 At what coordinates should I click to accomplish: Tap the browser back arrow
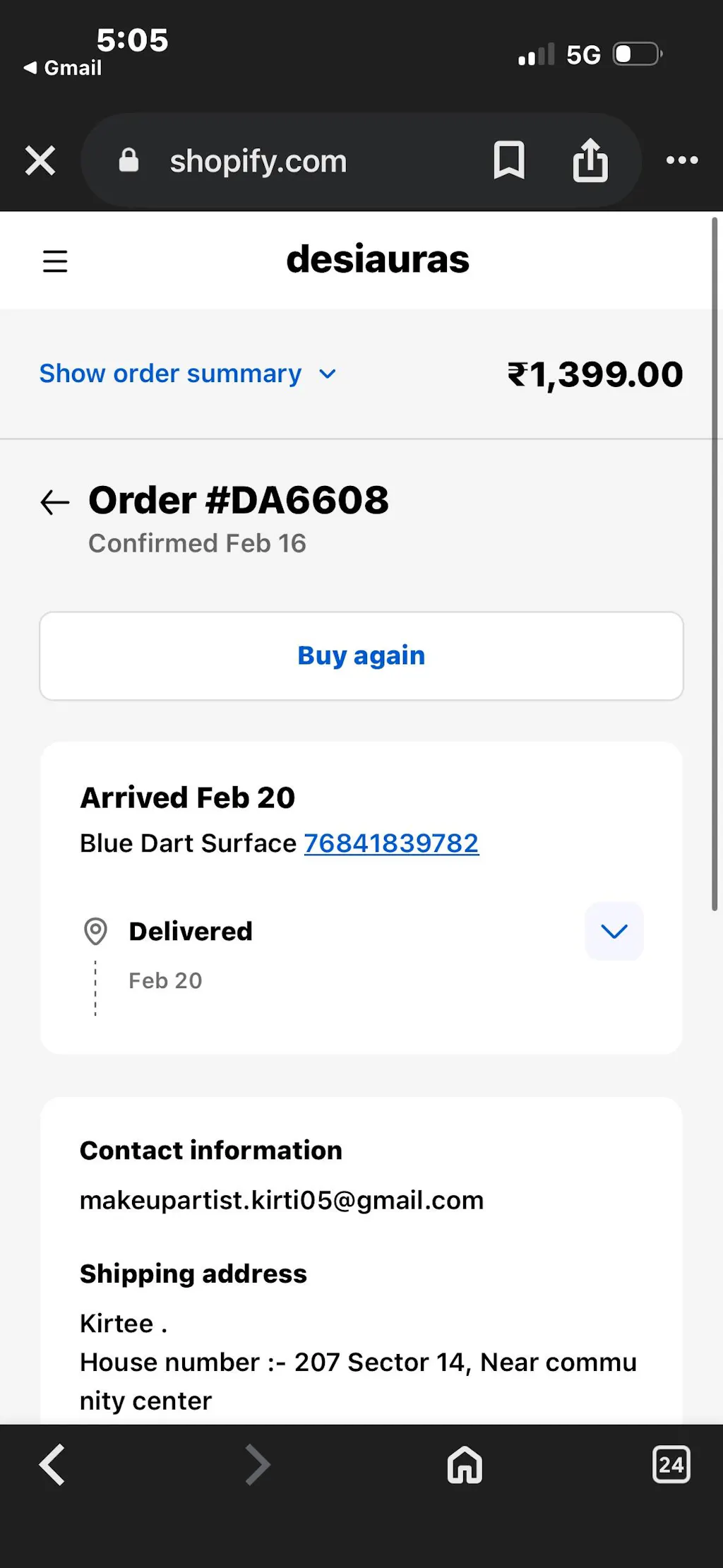[x=52, y=1465]
